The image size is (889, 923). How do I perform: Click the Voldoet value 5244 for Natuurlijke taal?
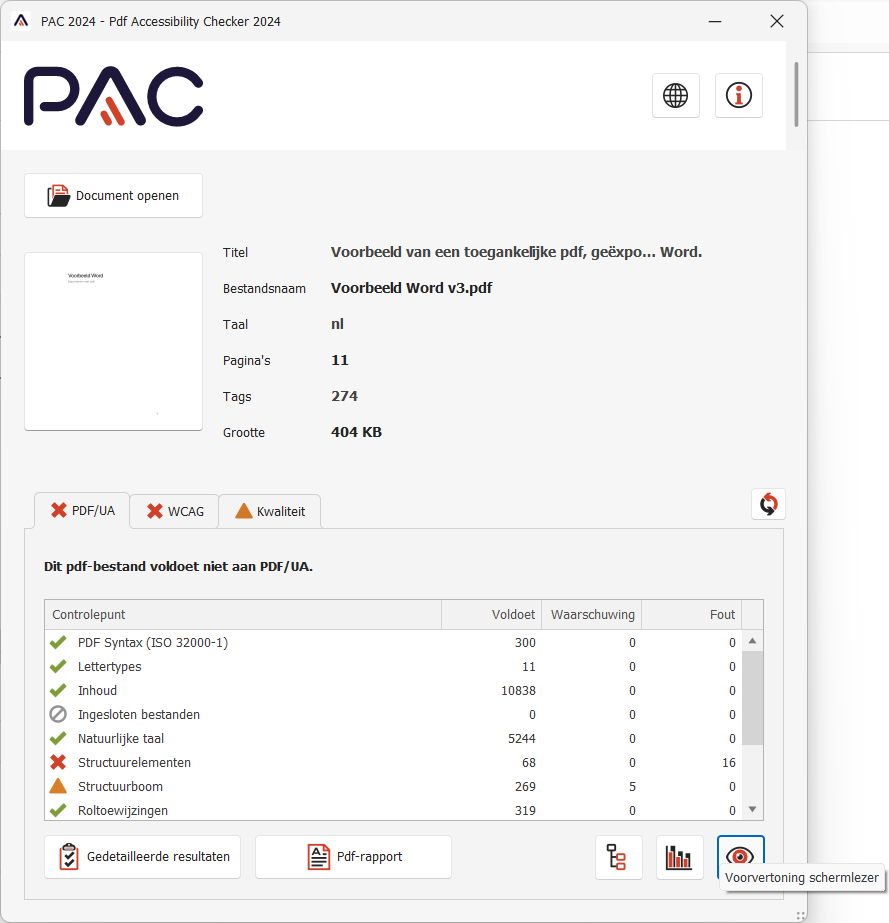pos(522,738)
